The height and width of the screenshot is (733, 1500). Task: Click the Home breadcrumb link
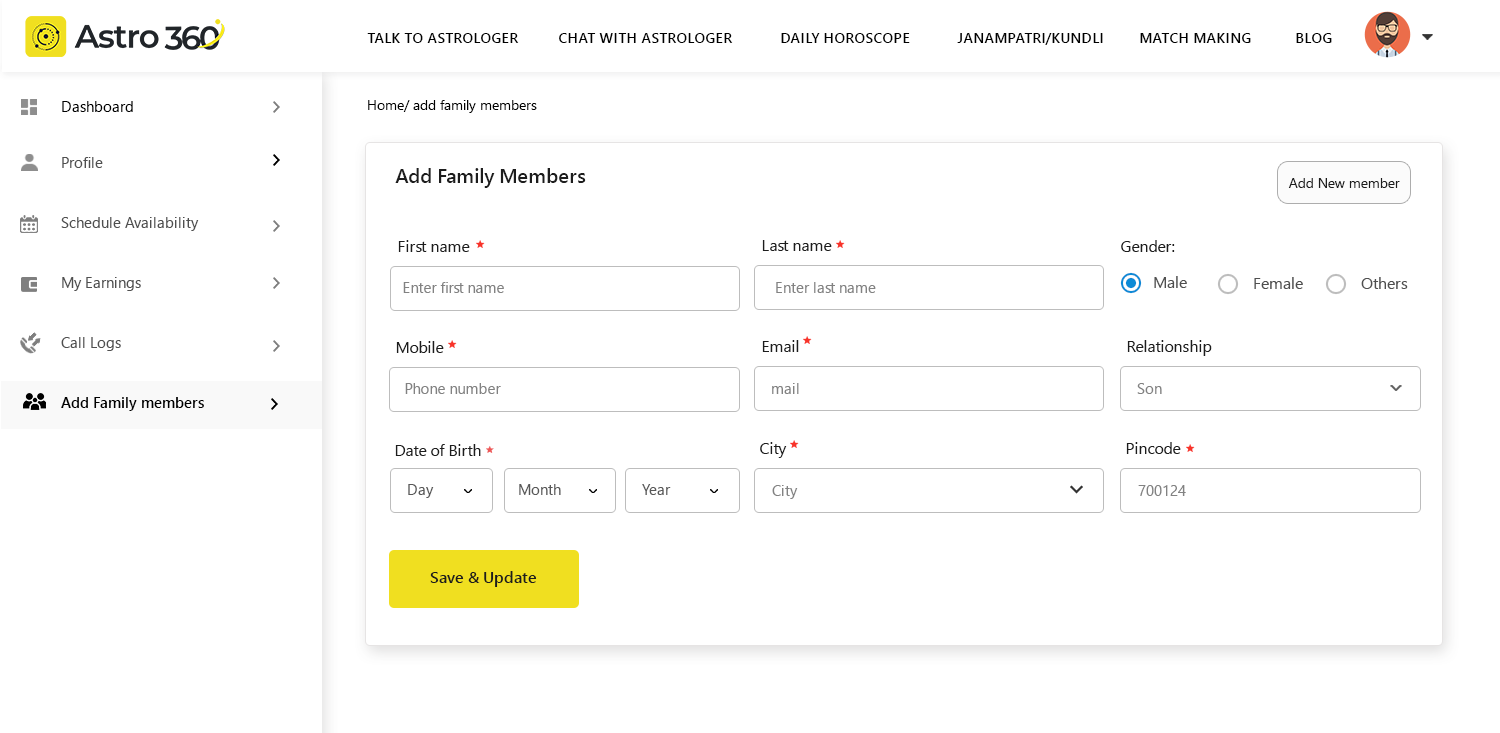click(x=384, y=105)
